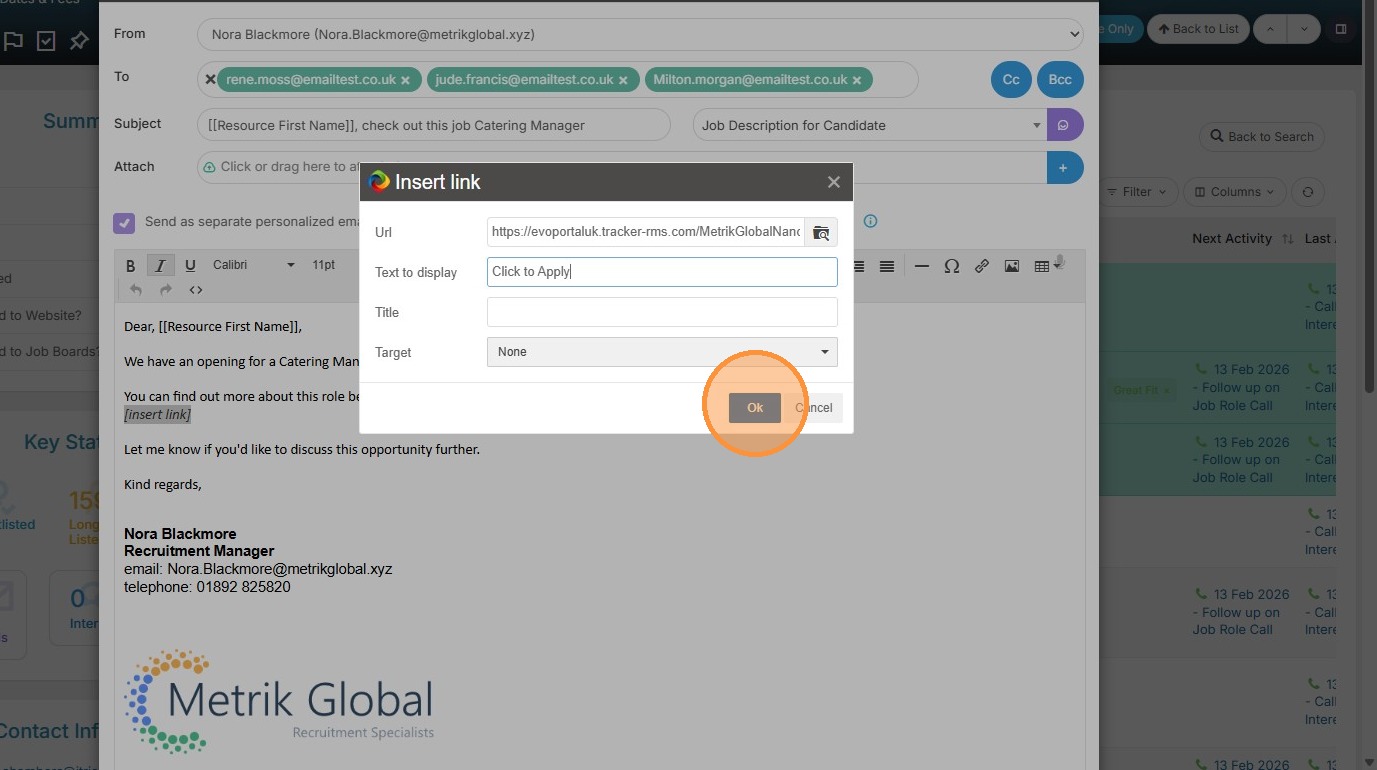The width and height of the screenshot is (1377, 770).
Task: Click the Undo arrow in the editor
Action: pos(136,290)
